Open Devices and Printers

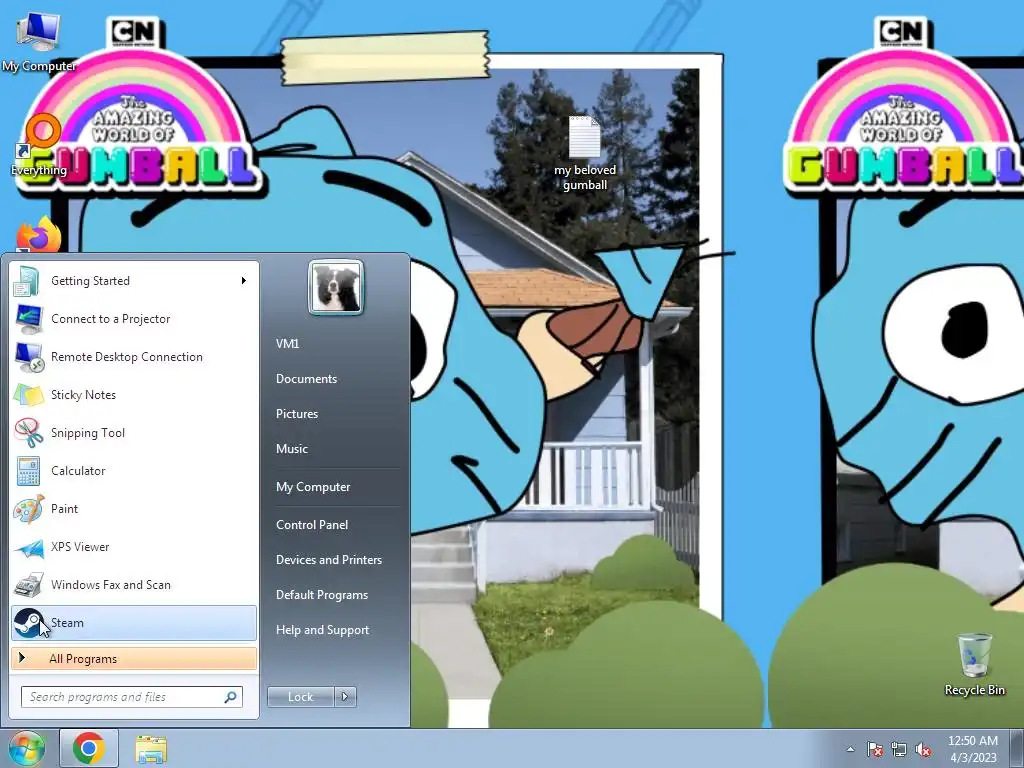point(328,560)
